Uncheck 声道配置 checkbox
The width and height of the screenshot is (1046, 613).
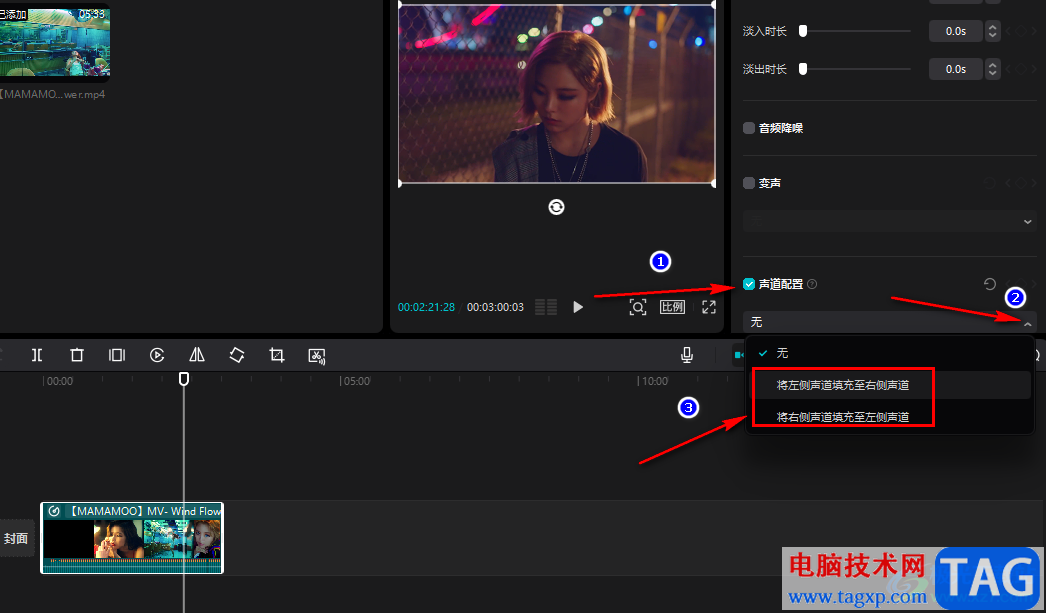point(749,284)
